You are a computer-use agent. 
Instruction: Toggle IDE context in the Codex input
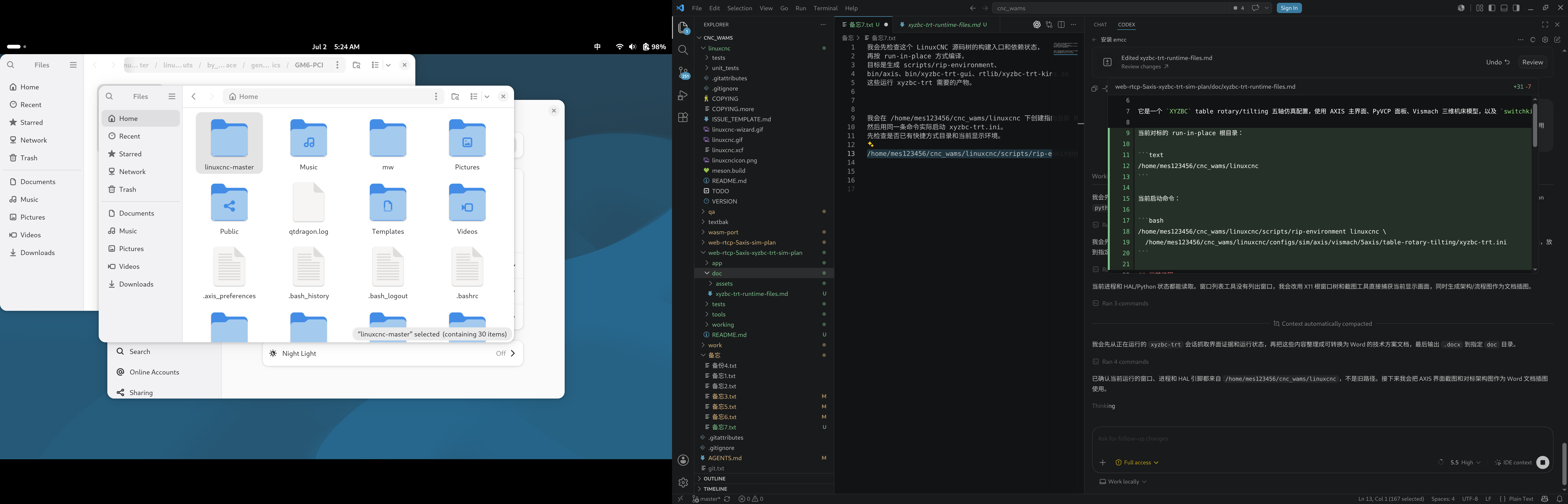(1513, 463)
